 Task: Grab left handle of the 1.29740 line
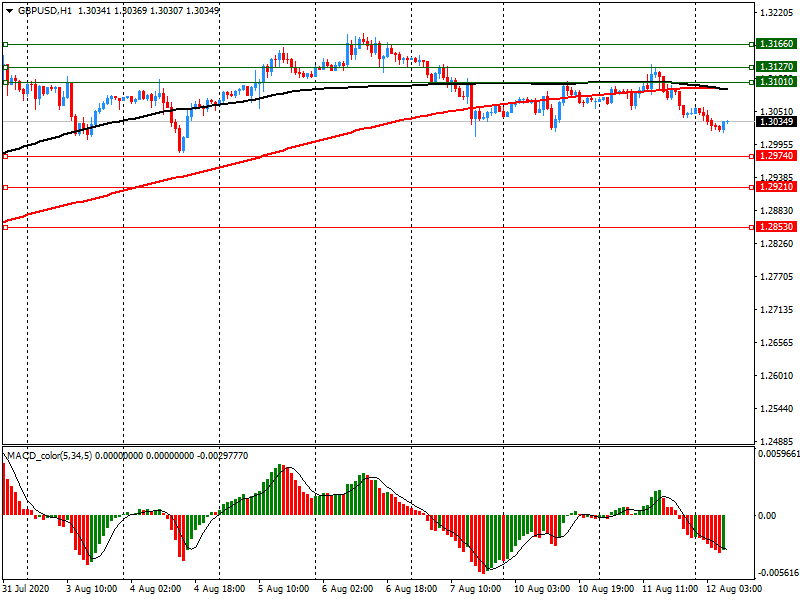click(5, 157)
